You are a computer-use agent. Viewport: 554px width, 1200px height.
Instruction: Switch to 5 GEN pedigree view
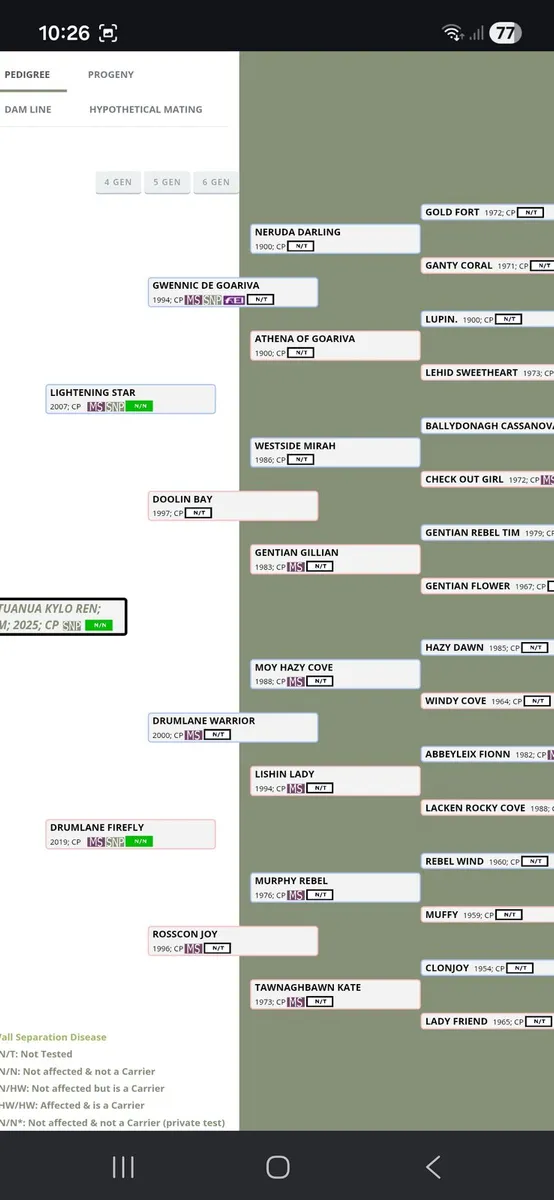(167, 182)
